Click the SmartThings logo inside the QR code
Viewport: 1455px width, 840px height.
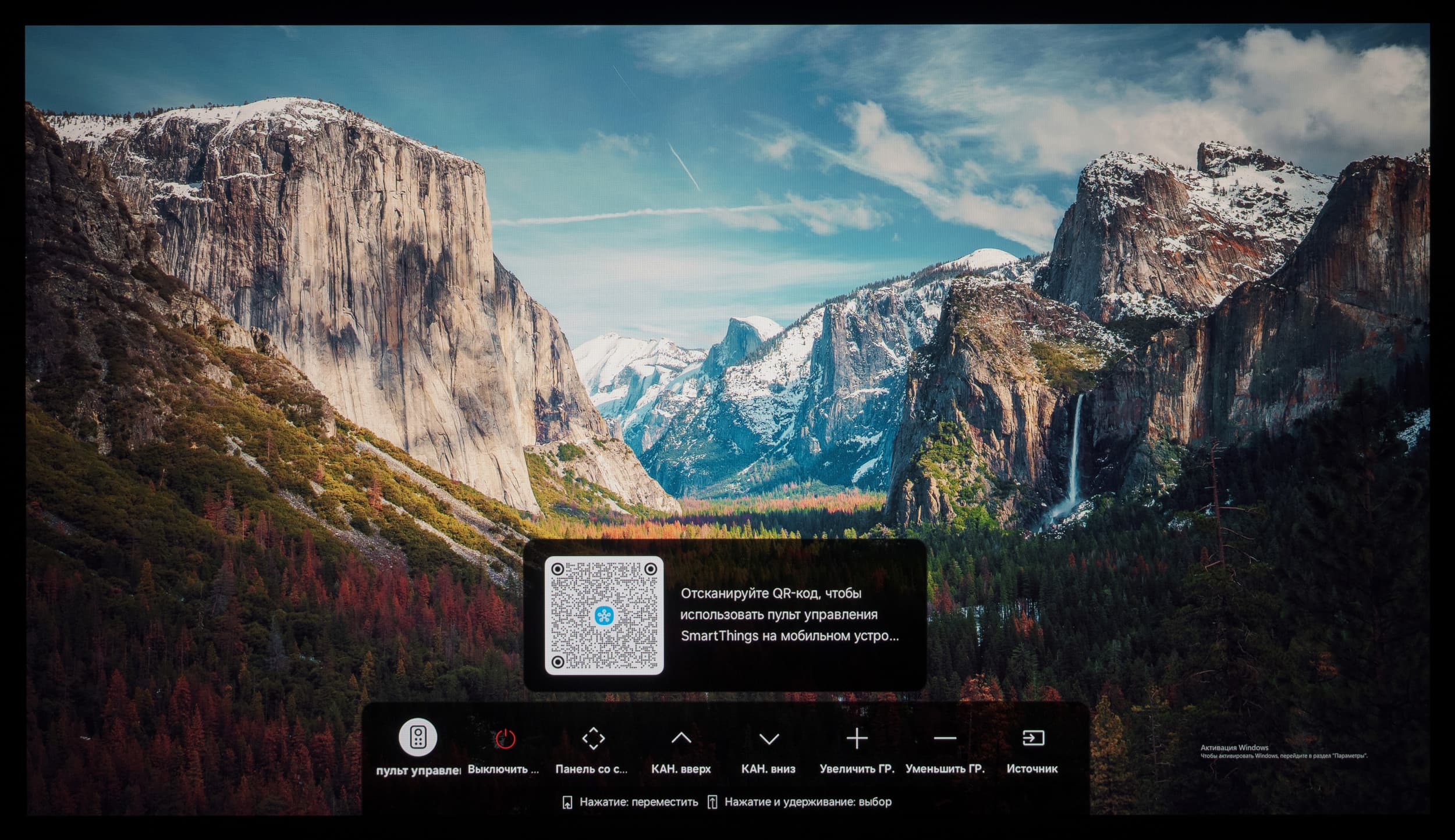coord(604,615)
